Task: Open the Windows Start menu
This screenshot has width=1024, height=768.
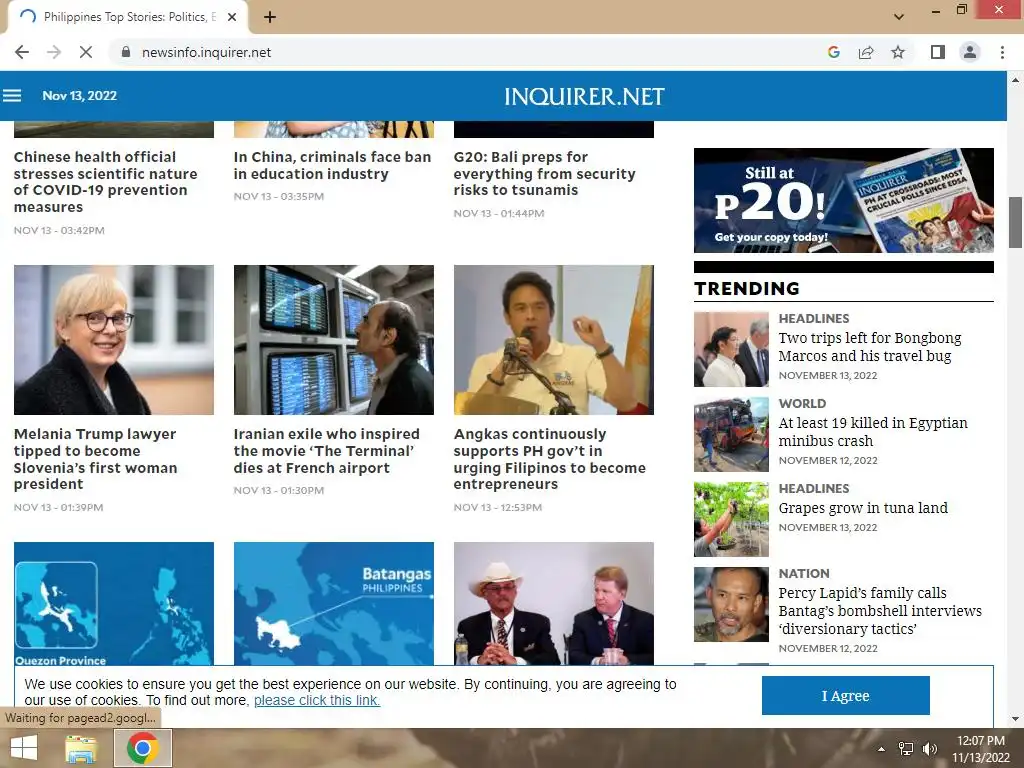Action: [x=24, y=748]
